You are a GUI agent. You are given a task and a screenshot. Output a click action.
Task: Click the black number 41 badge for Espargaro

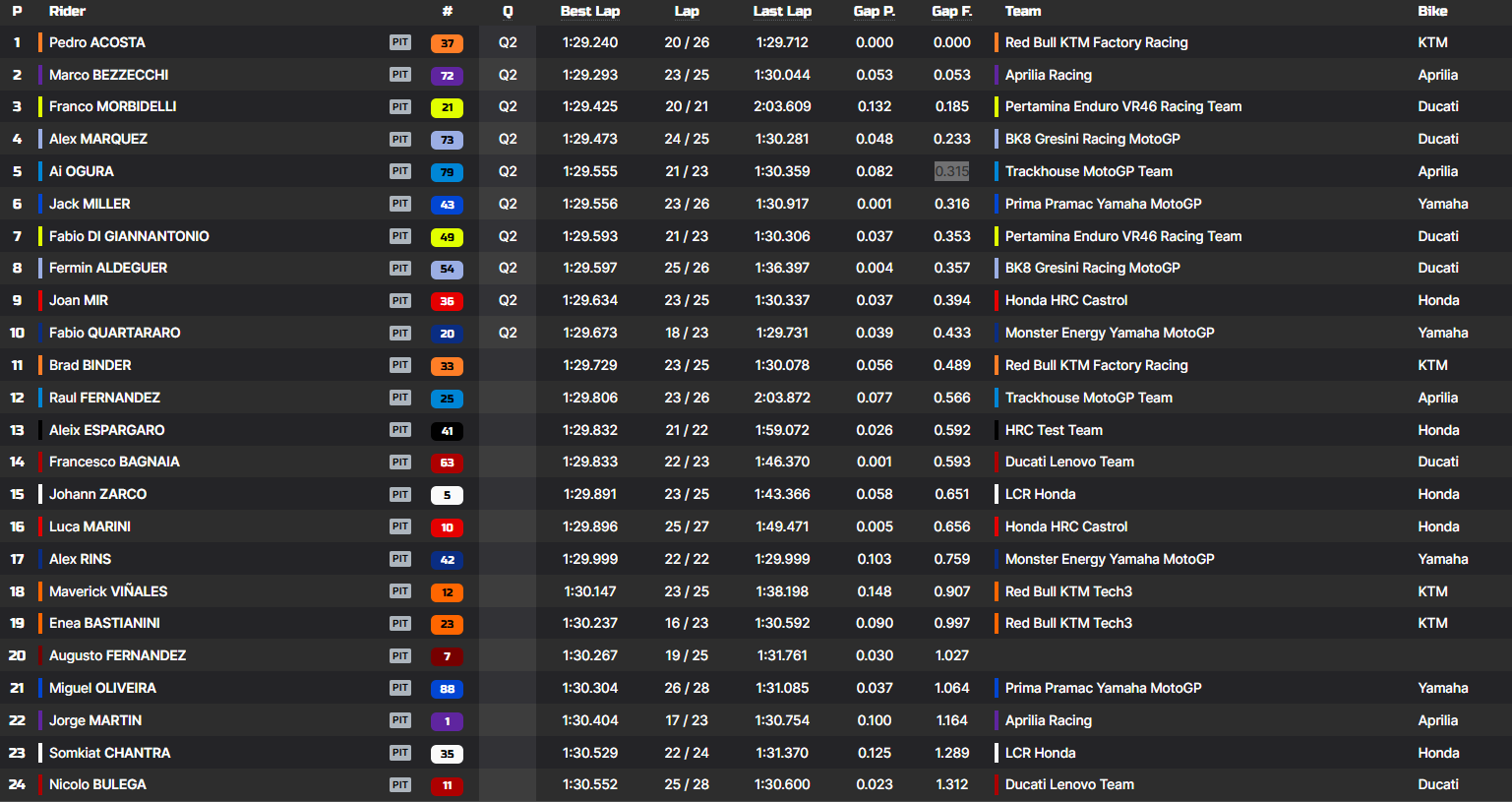point(447,430)
